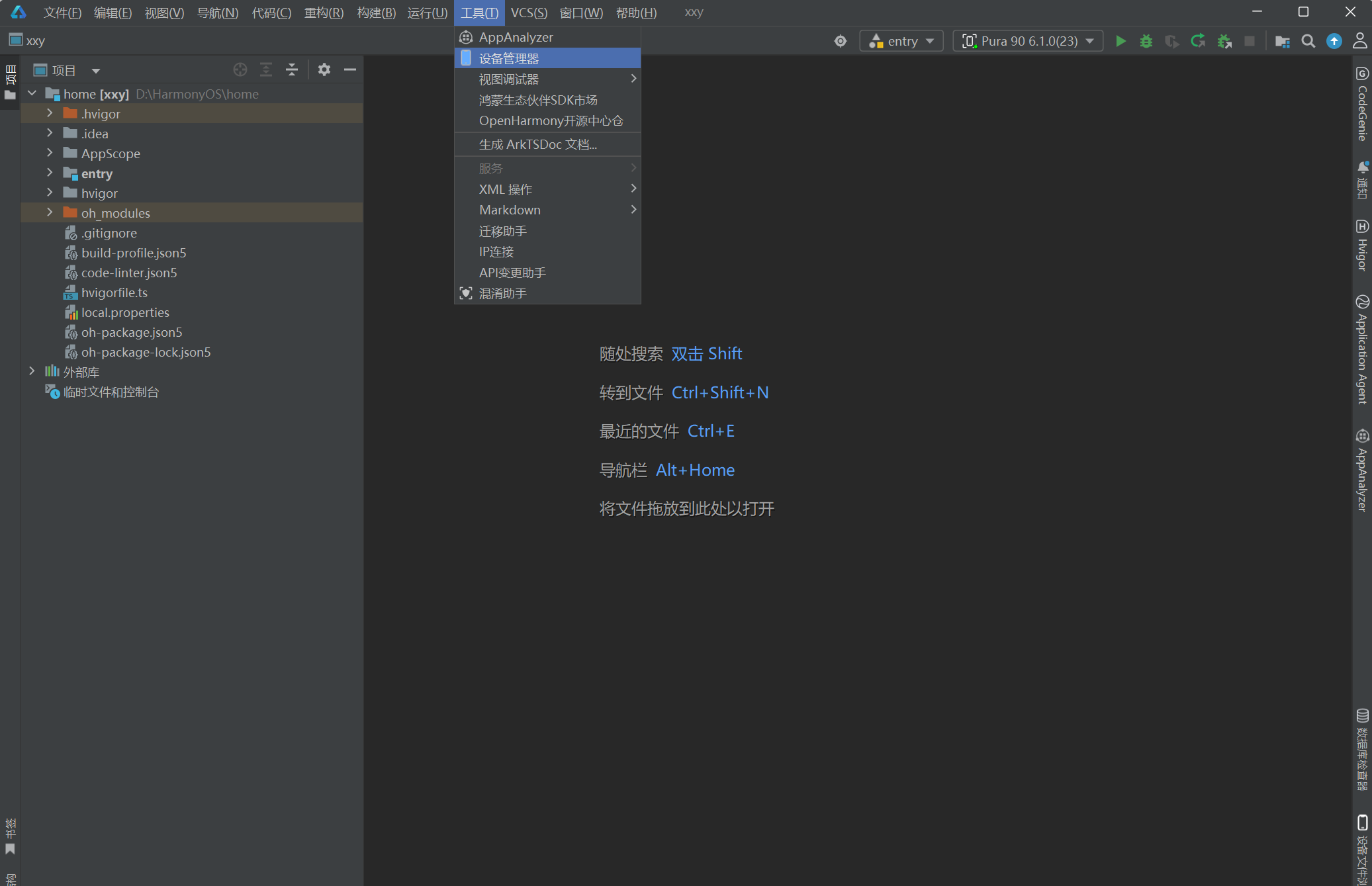Select API变更助手 menu entry
Screen dimensions: 1372x886
tap(547, 273)
